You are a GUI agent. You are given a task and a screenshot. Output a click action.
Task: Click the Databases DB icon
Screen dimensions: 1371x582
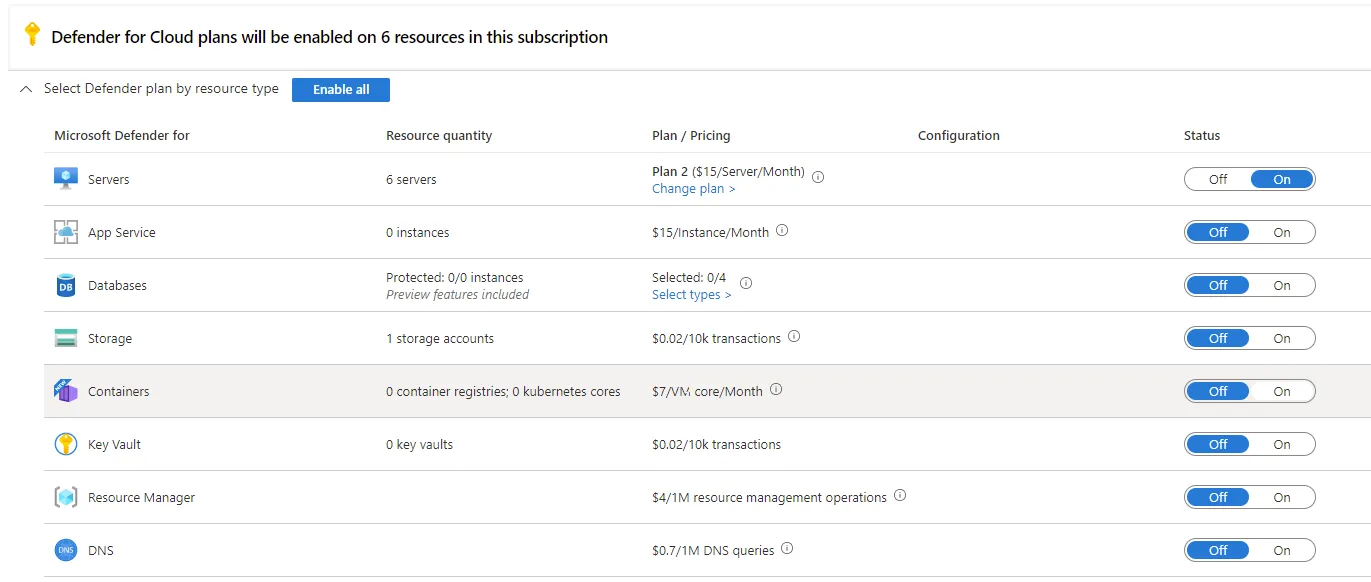65,285
